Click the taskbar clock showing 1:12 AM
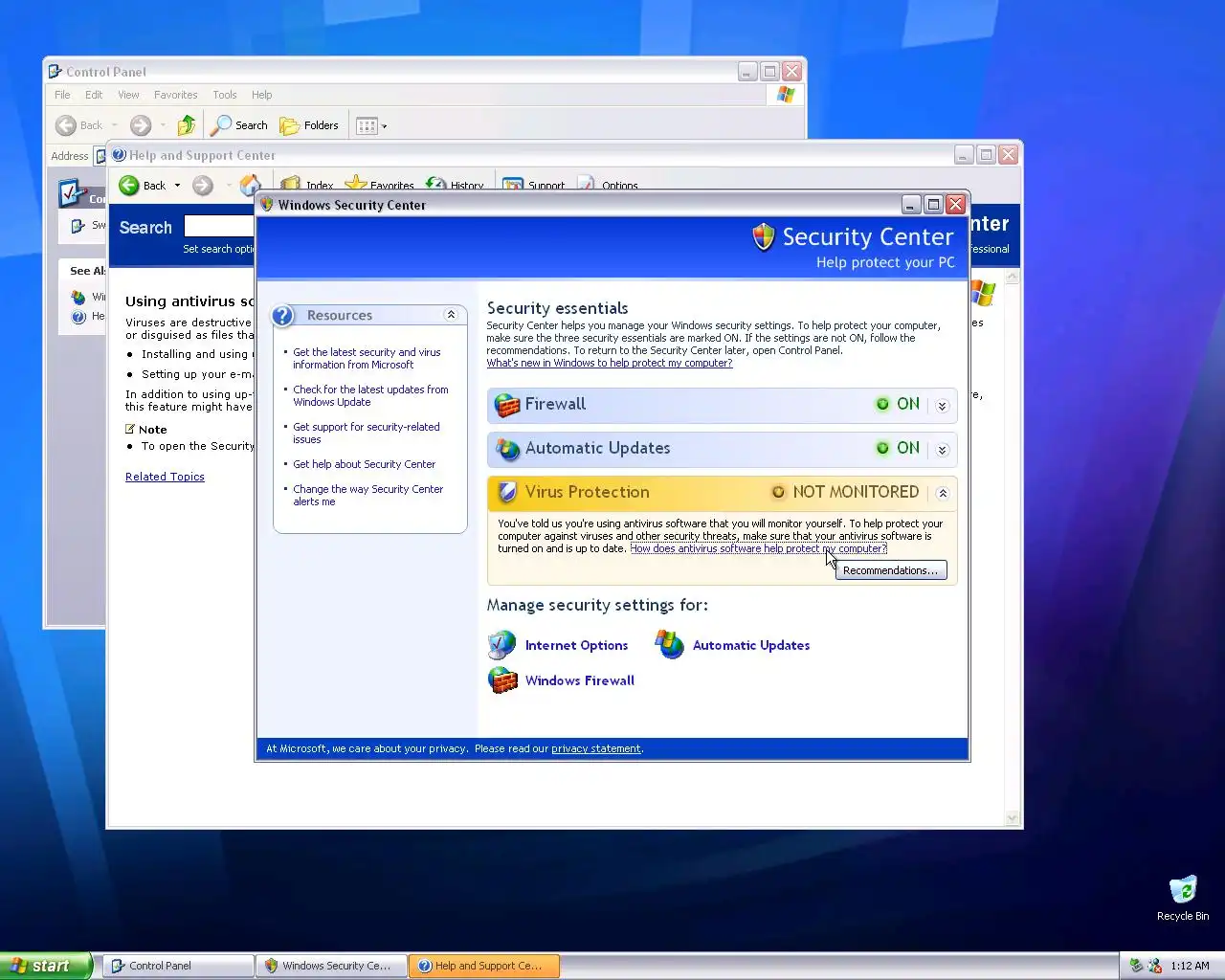 click(x=1190, y=966)
